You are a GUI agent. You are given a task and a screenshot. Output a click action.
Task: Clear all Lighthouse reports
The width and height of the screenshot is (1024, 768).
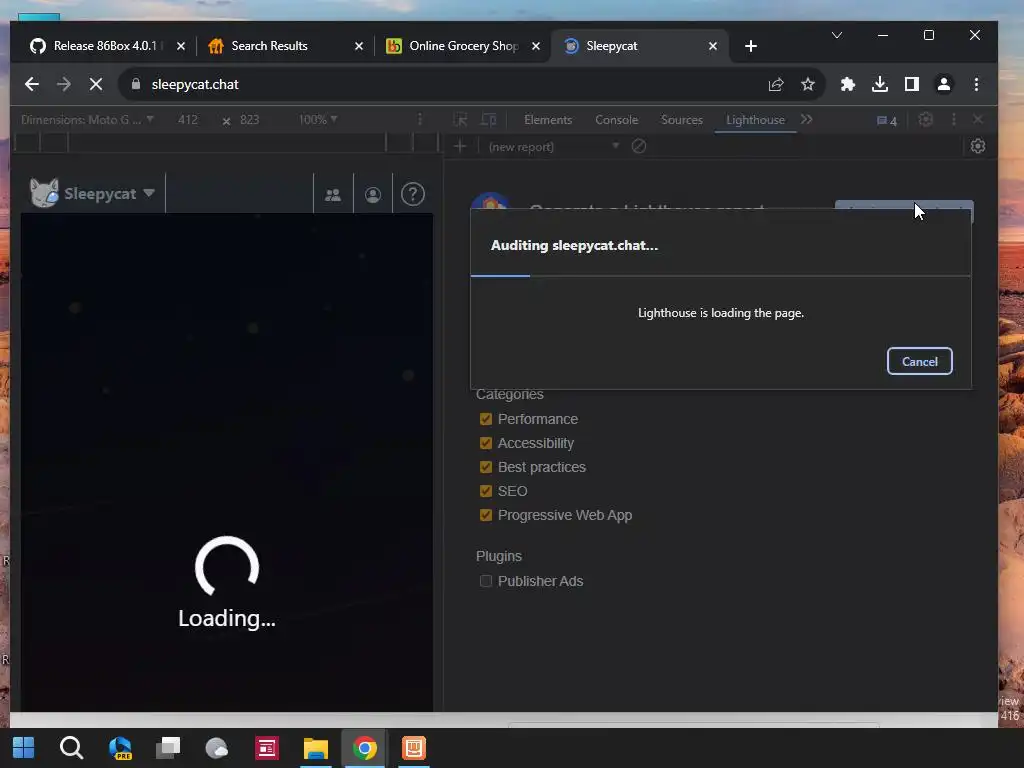point(639,146)
